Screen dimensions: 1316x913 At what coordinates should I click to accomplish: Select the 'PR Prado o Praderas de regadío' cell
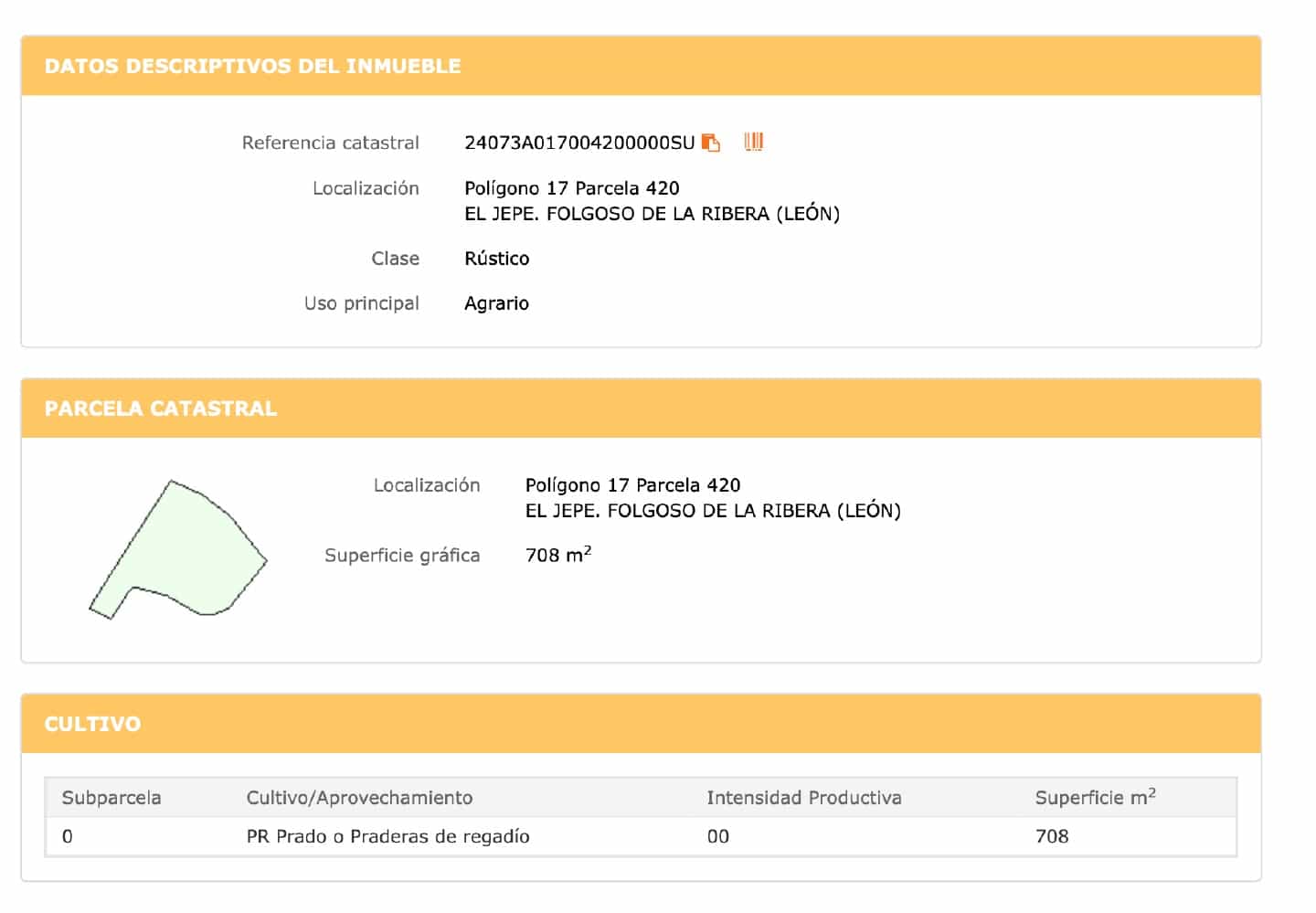click(x=387, y=836)
